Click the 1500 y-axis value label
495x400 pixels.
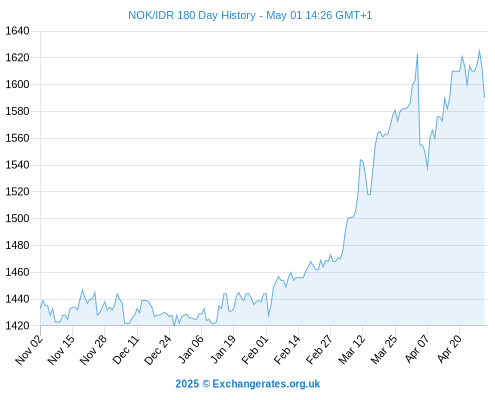click(x=17, y=219)
